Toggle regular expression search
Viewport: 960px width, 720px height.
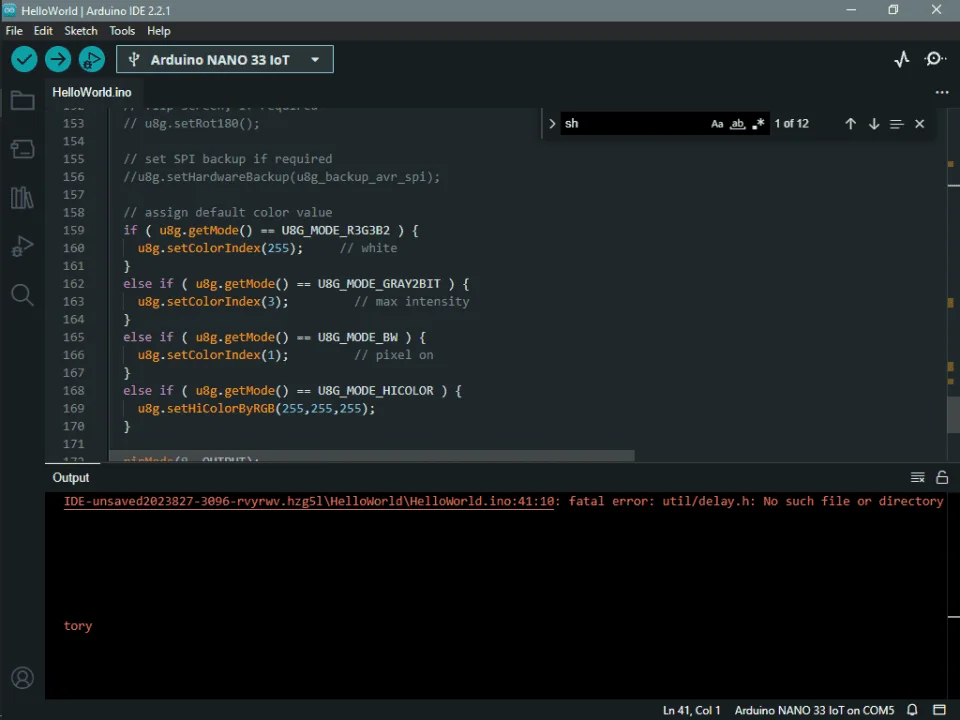point(759,124)
